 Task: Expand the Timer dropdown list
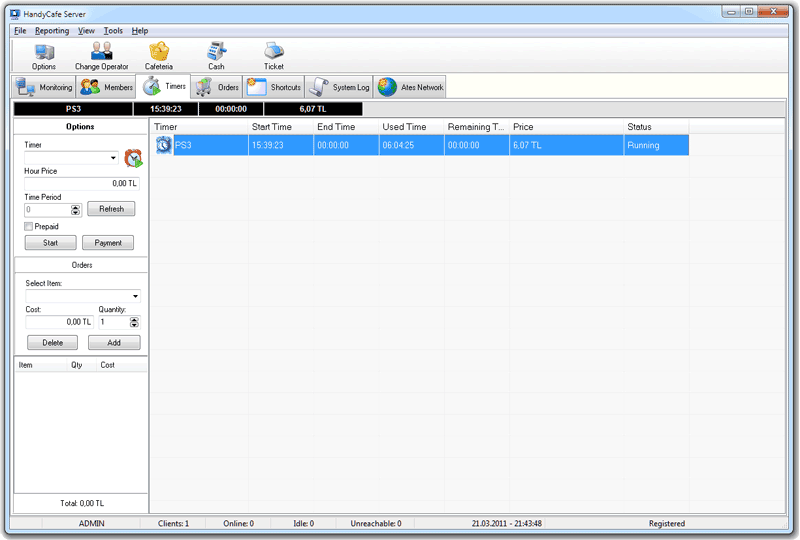click(x=113, y=158)
